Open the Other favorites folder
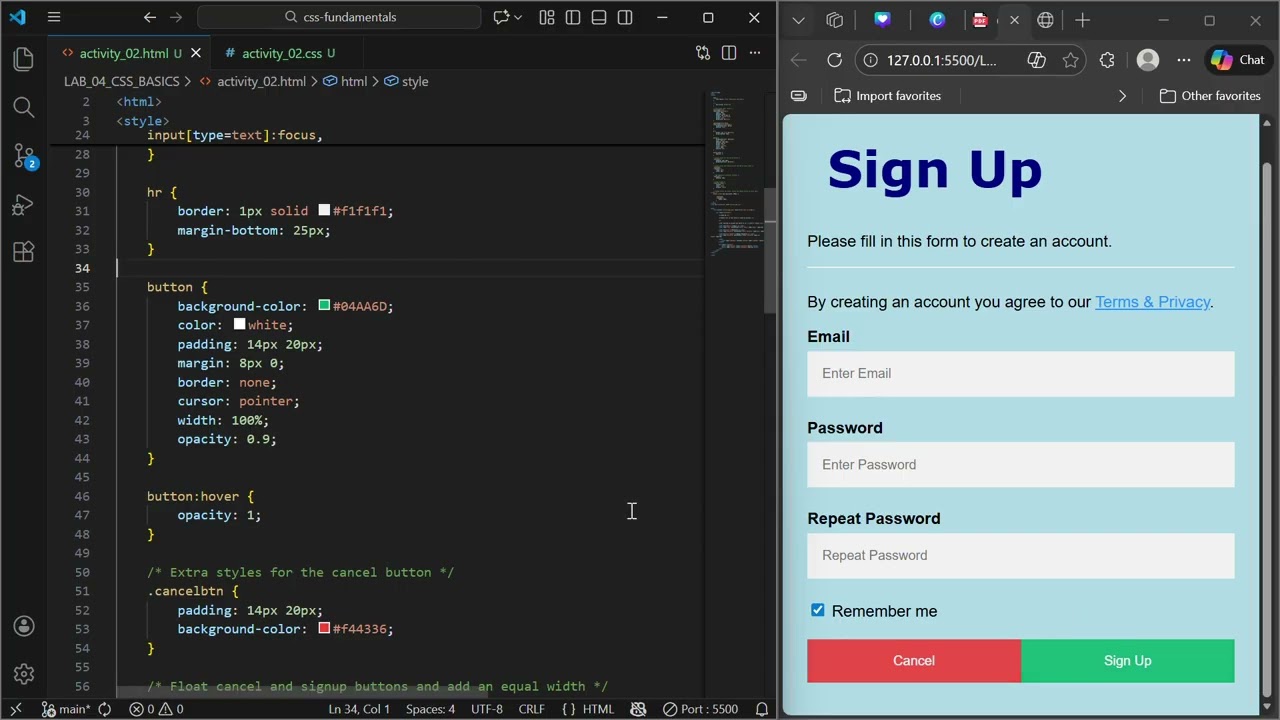Image resolution: width=1280 pixels, height=720 pixels. tap(1210, 96)
